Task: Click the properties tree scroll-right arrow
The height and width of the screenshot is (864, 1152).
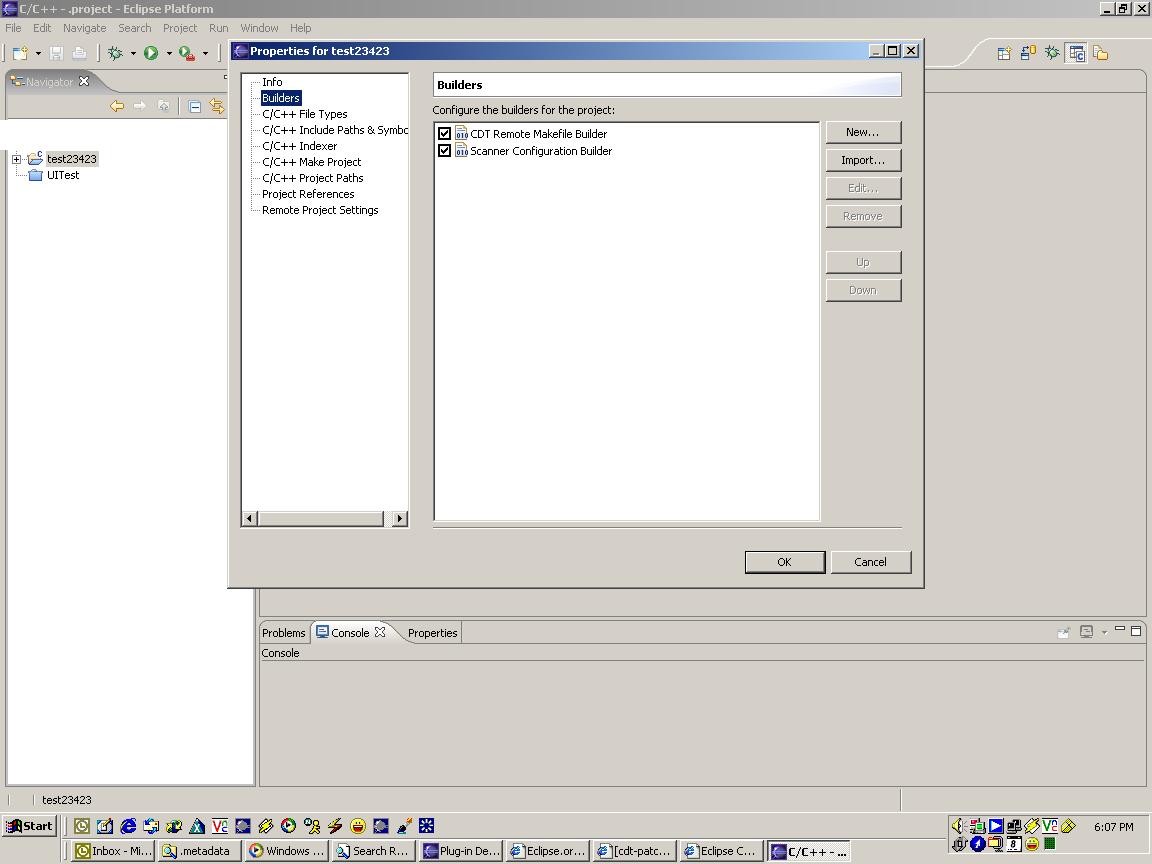Action: click(400, 519)
